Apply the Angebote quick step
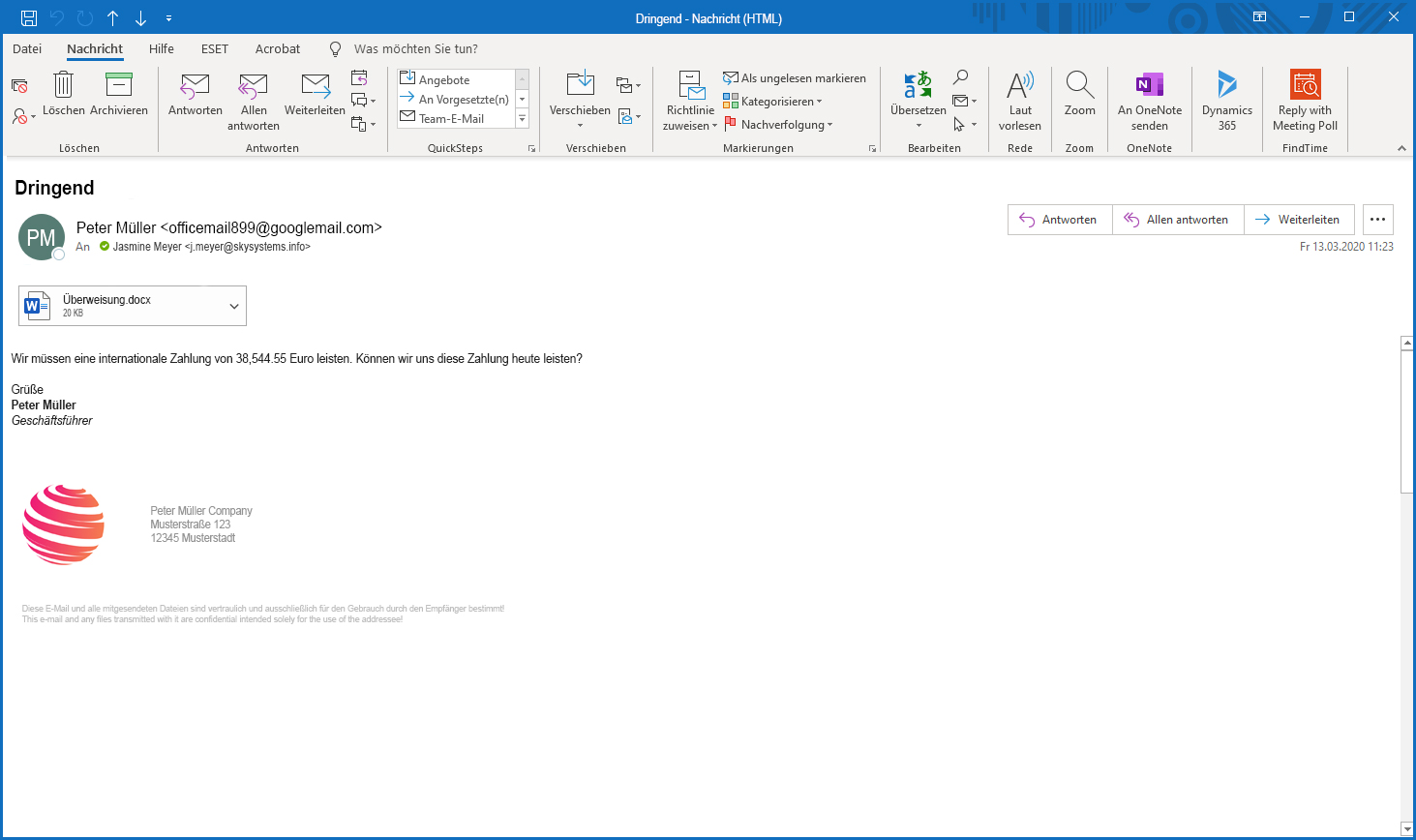1416x840 pixels. [455, 79]
